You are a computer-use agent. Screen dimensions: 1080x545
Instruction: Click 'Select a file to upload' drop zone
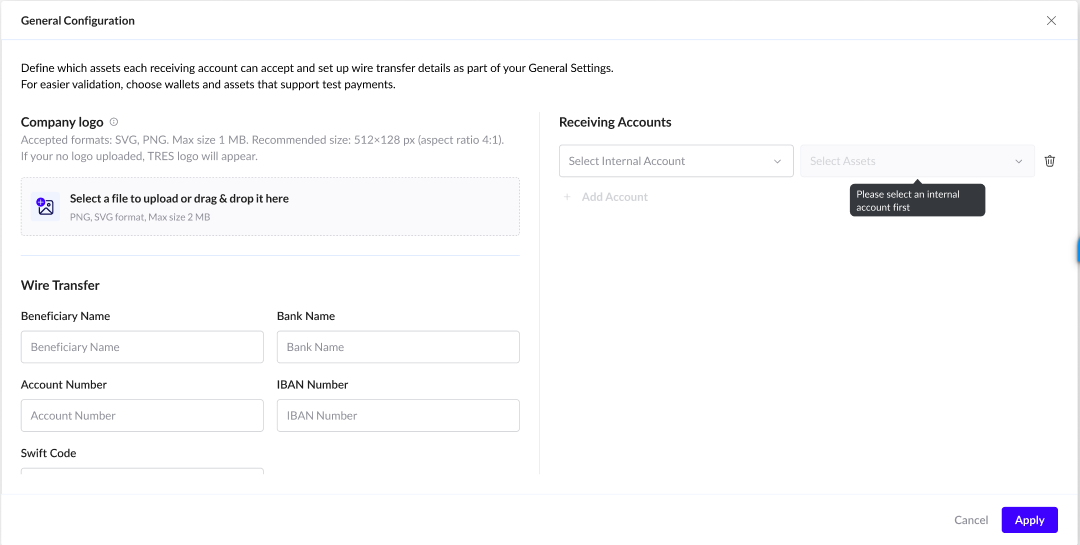[x=270, y=207]
